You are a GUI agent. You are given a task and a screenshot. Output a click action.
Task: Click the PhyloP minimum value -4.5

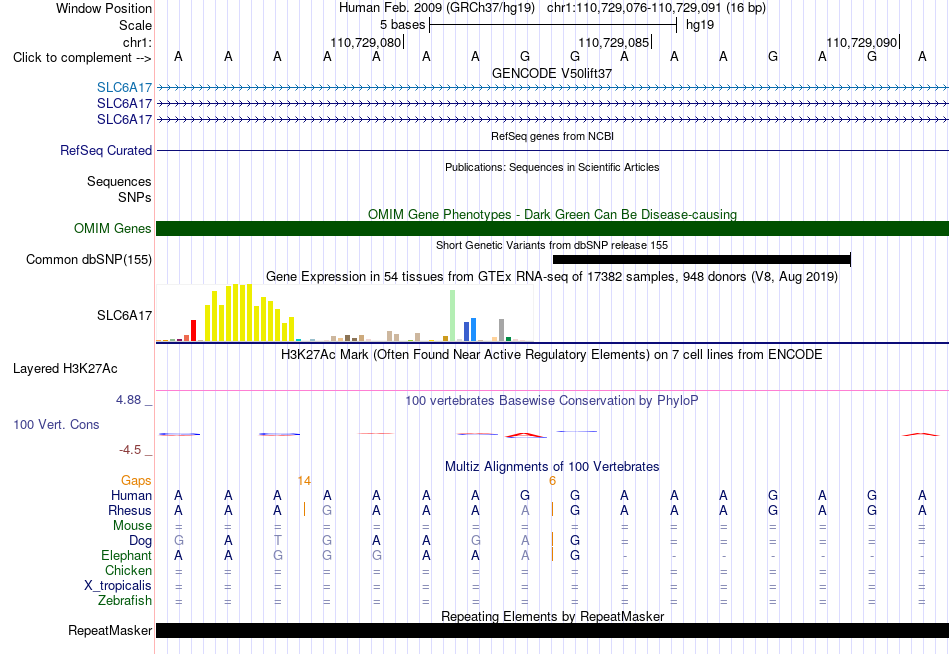(x=130, y=450)
